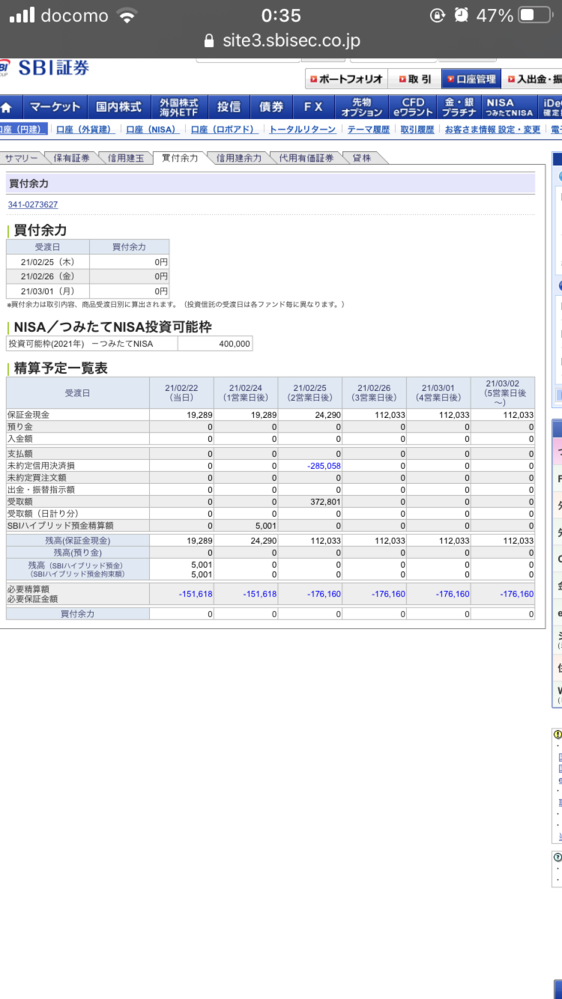The width and height of the screenshot is (562, 999).
Task: Click account number link 341-0273627
Action: click(32, 205)
